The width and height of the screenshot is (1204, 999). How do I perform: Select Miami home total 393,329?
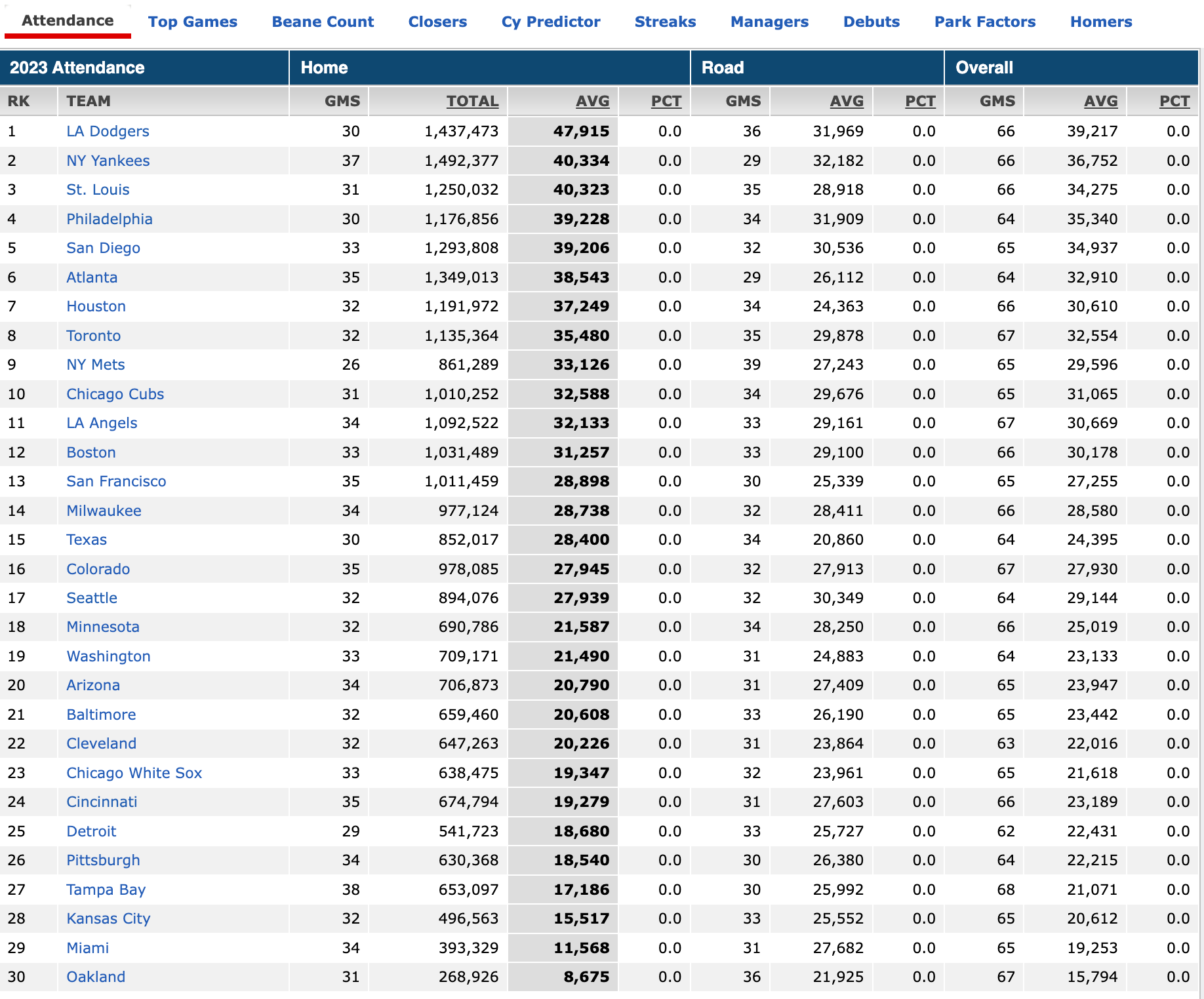pyautogui.click(x=468, y=948)
